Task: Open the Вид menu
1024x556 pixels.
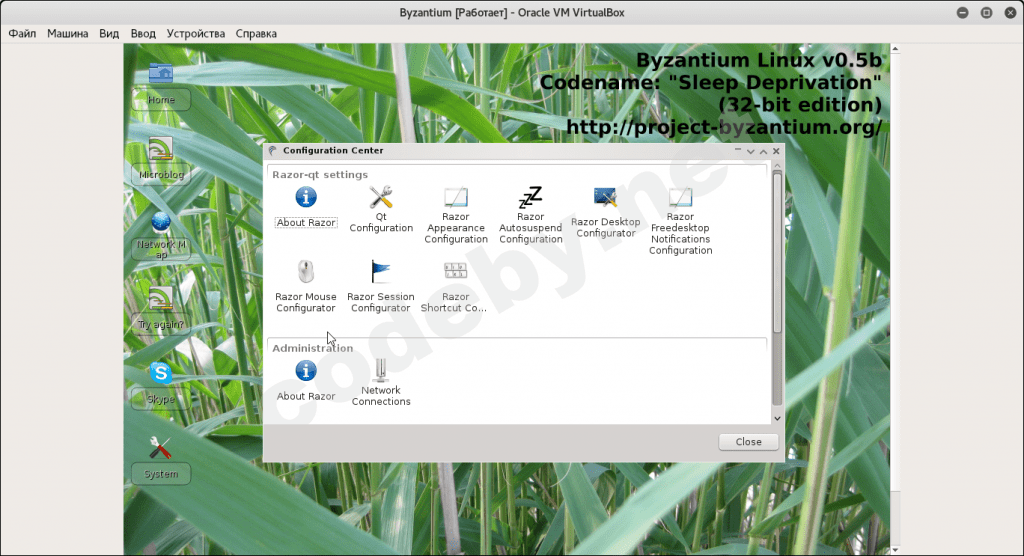Action: click(109, 33)
